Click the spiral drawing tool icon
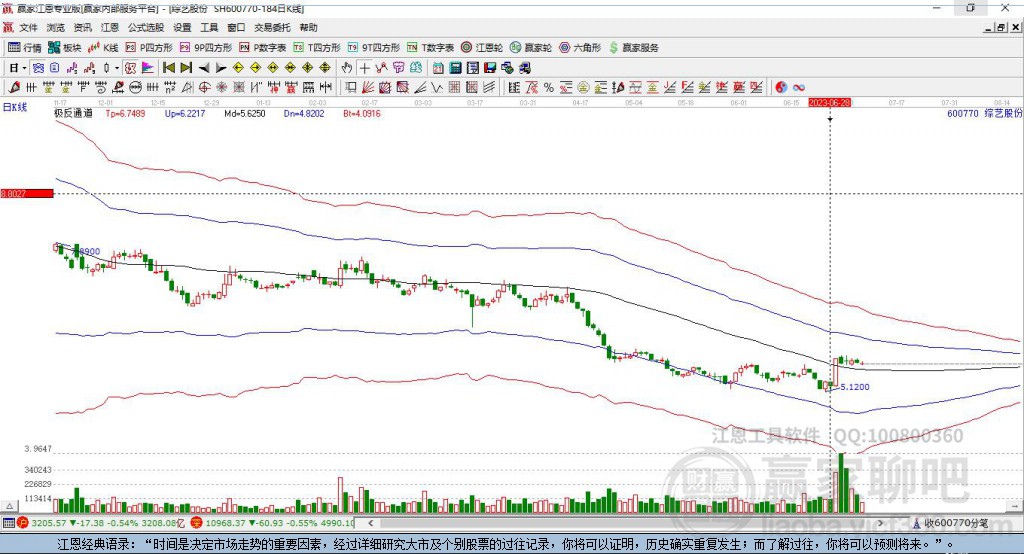 101,88
